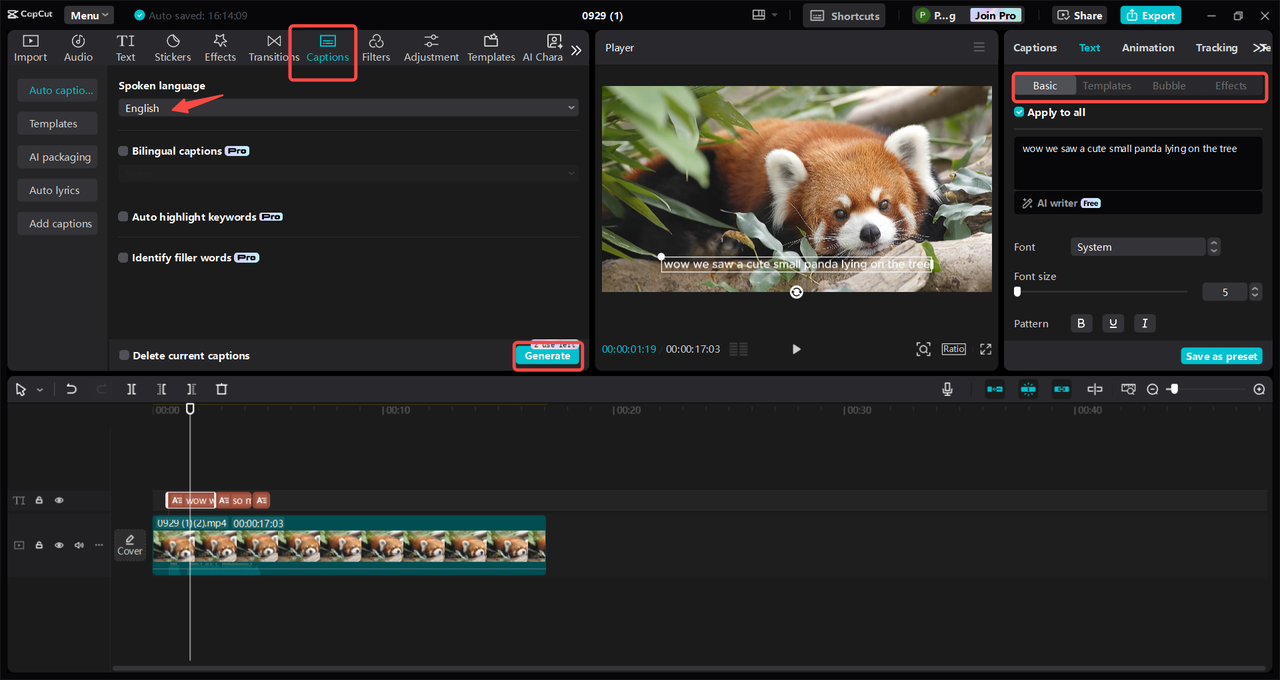Screen dimensions: 1280x680
Task: Click the Join Pro button
Action: tap(996, 15)
